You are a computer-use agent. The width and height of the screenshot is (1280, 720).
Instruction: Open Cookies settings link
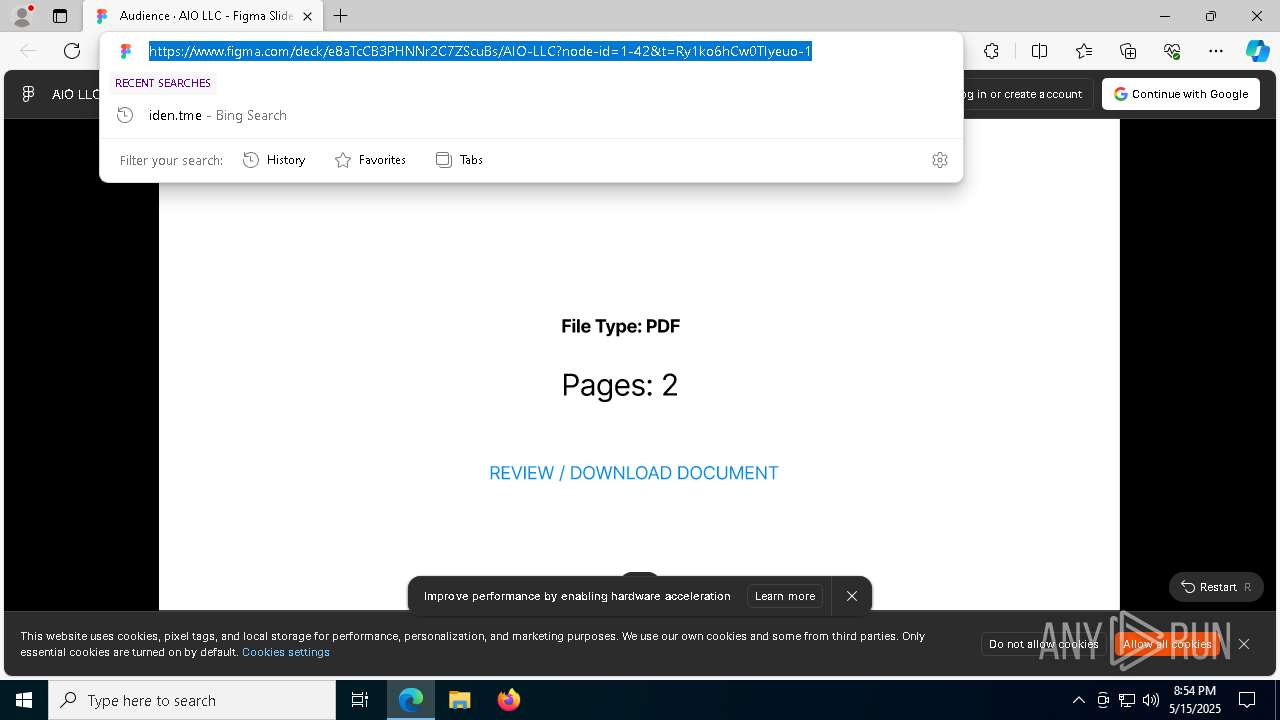tap(286, 652)
